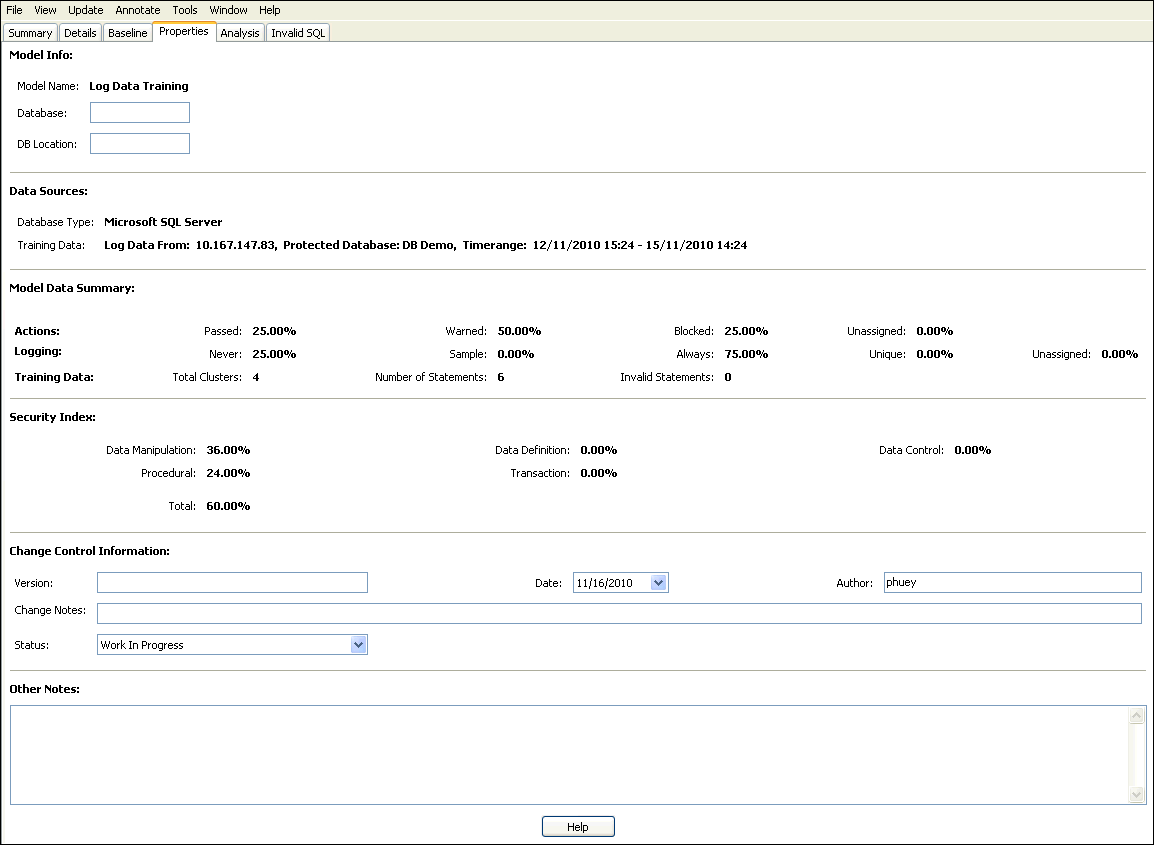The height and width of the screenshot is (845, 1154).
Task: Click the Never 25.00% logging value
Action: click(x=275, y=354)
